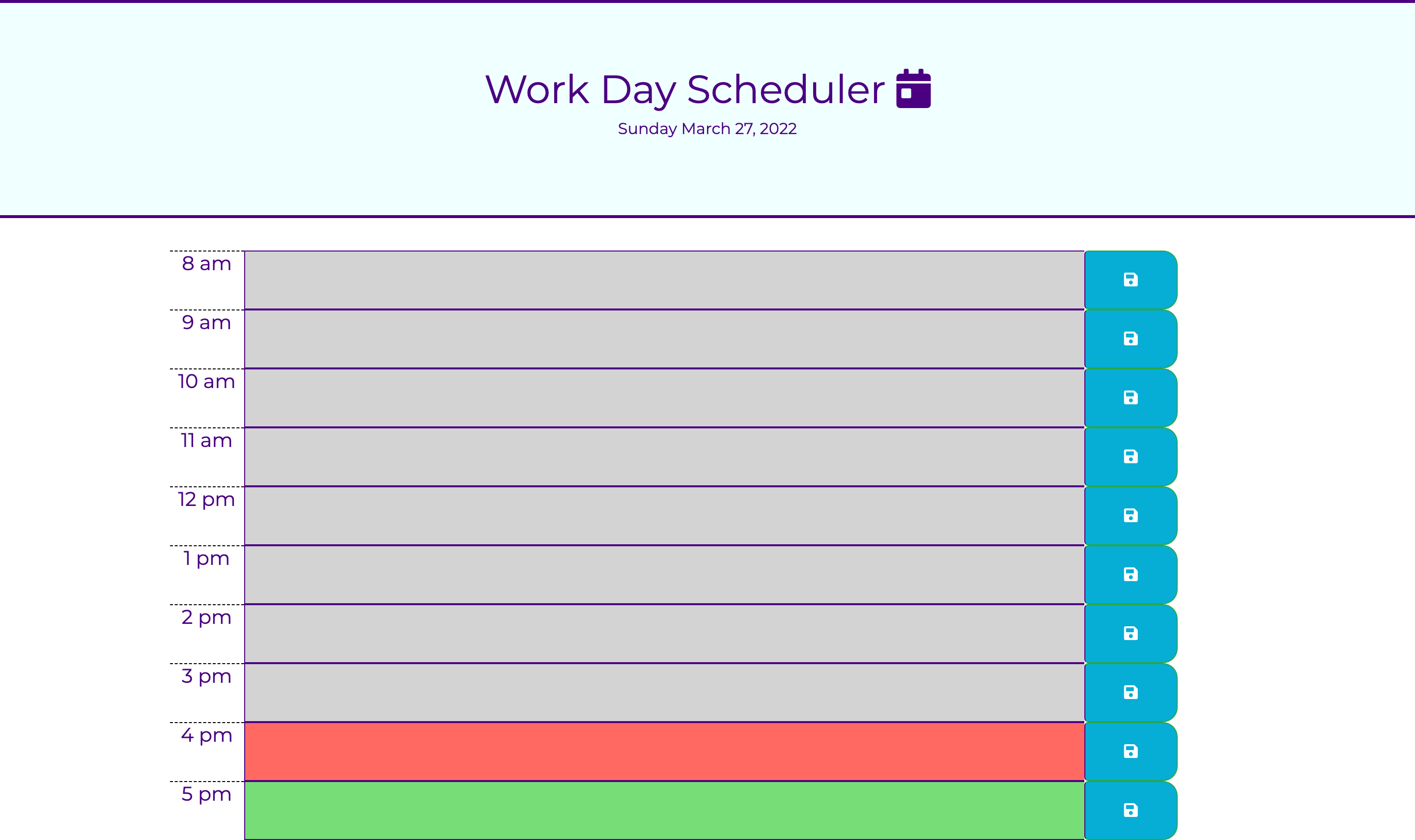Click the 3 pm time label
This screenshot has width=1415, height=840.
point(206,676)
